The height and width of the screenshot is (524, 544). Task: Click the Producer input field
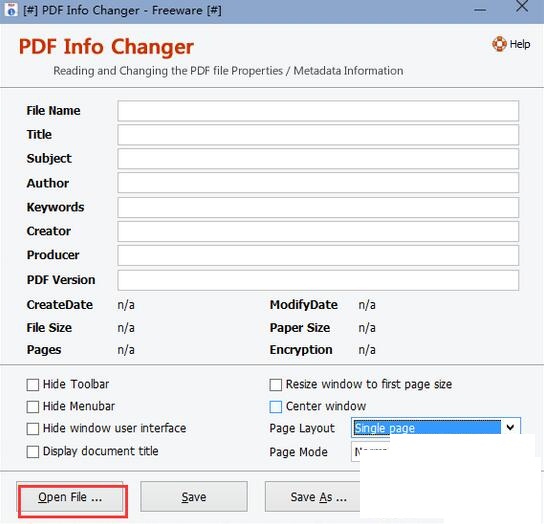[318, 255]
